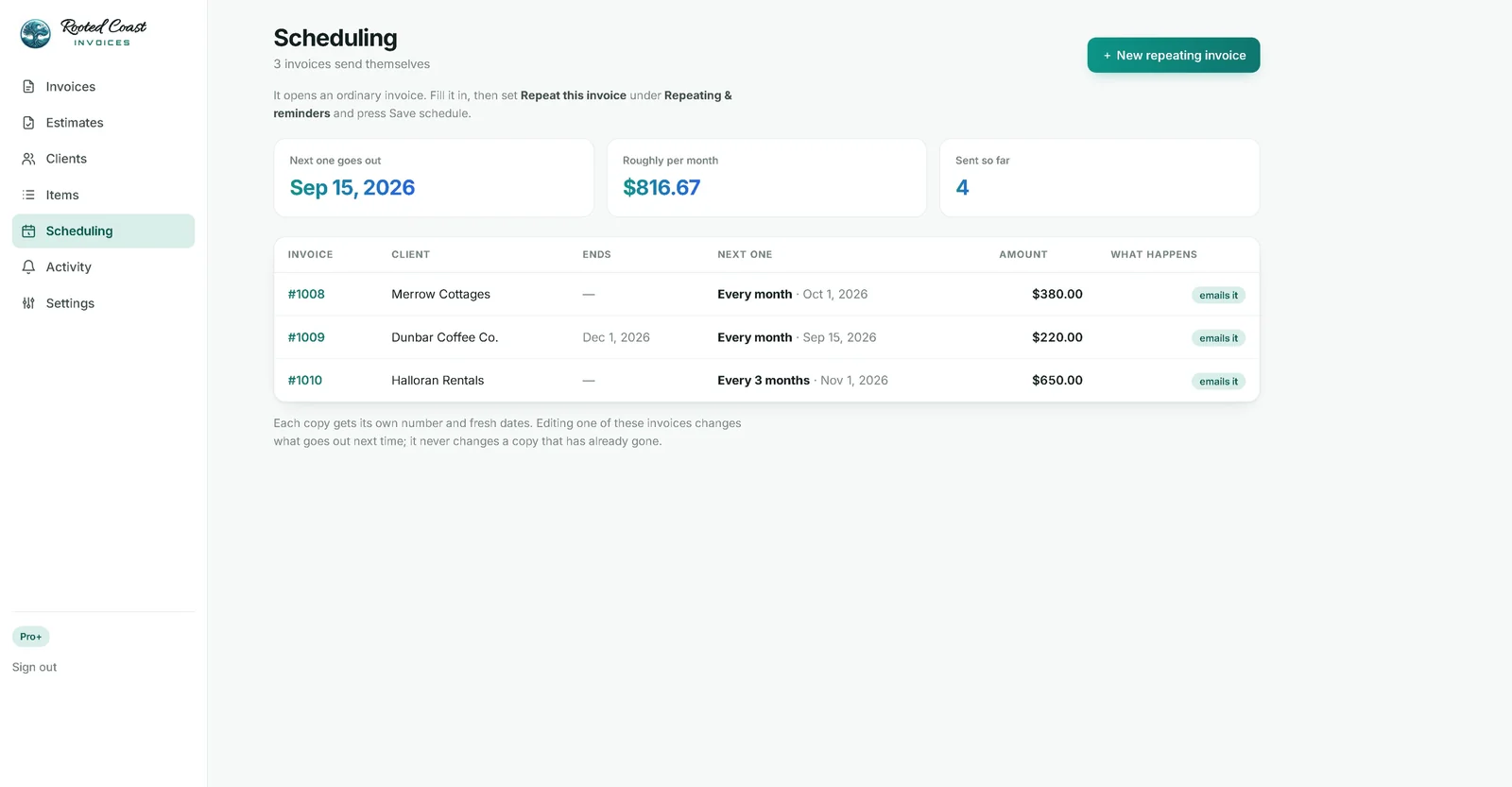The image size is (1512, 787).
Task: Select the Scheduling nav item
Action: (x=103, y=231)
